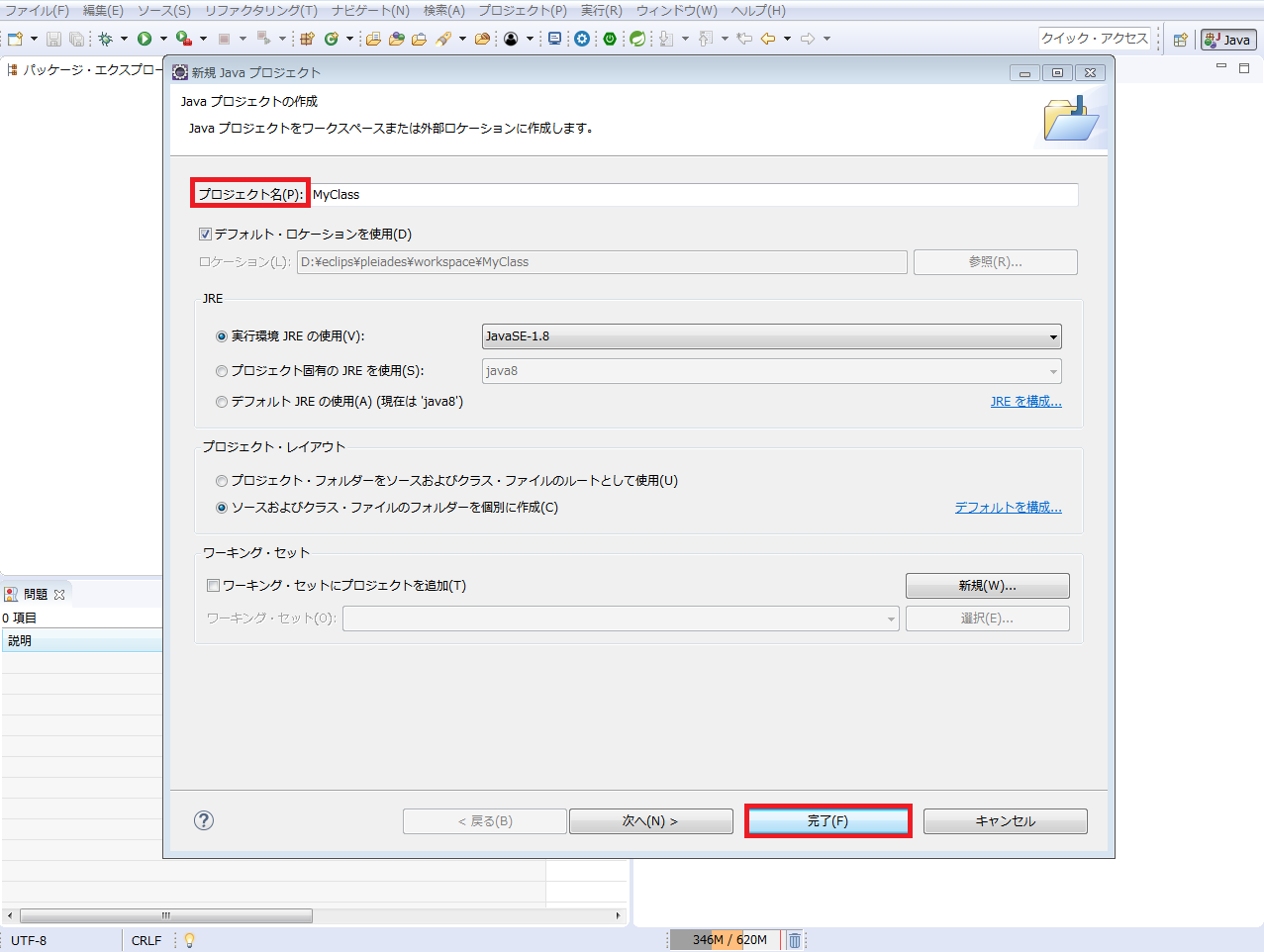The image size is (1264, 952).
Task: Click the help question mark icon in dialog
Action: click(204, 820)
